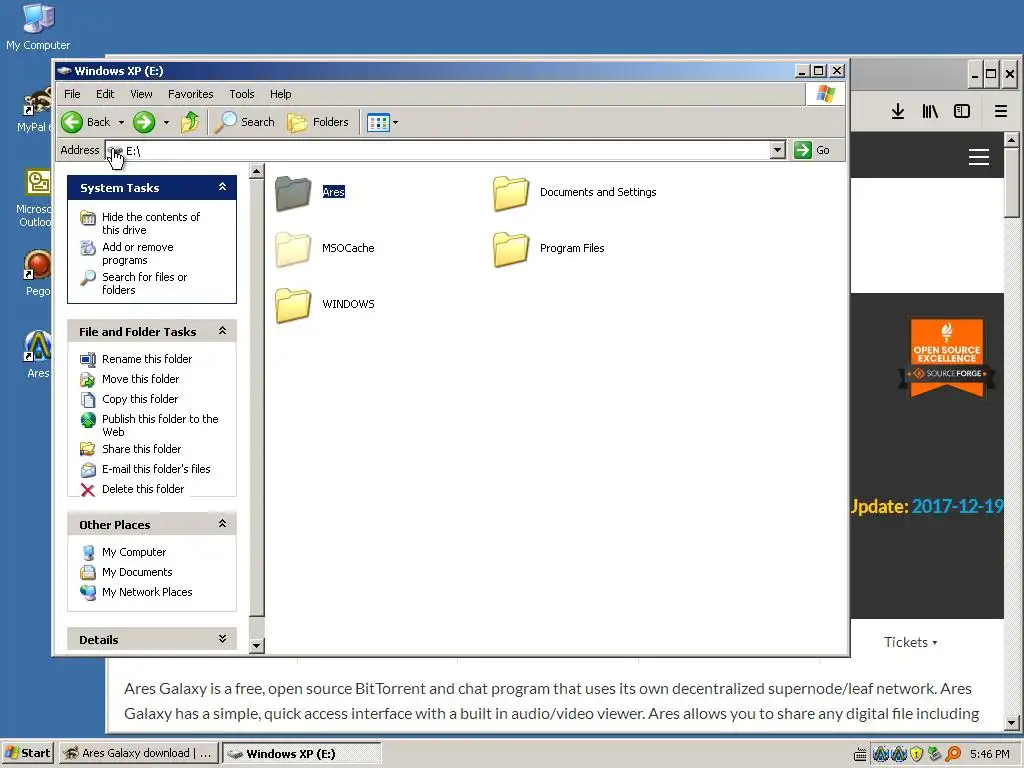Expand the Address bar dropdown list
Viewport: 1024px width, 768px height.
[777, 150]
